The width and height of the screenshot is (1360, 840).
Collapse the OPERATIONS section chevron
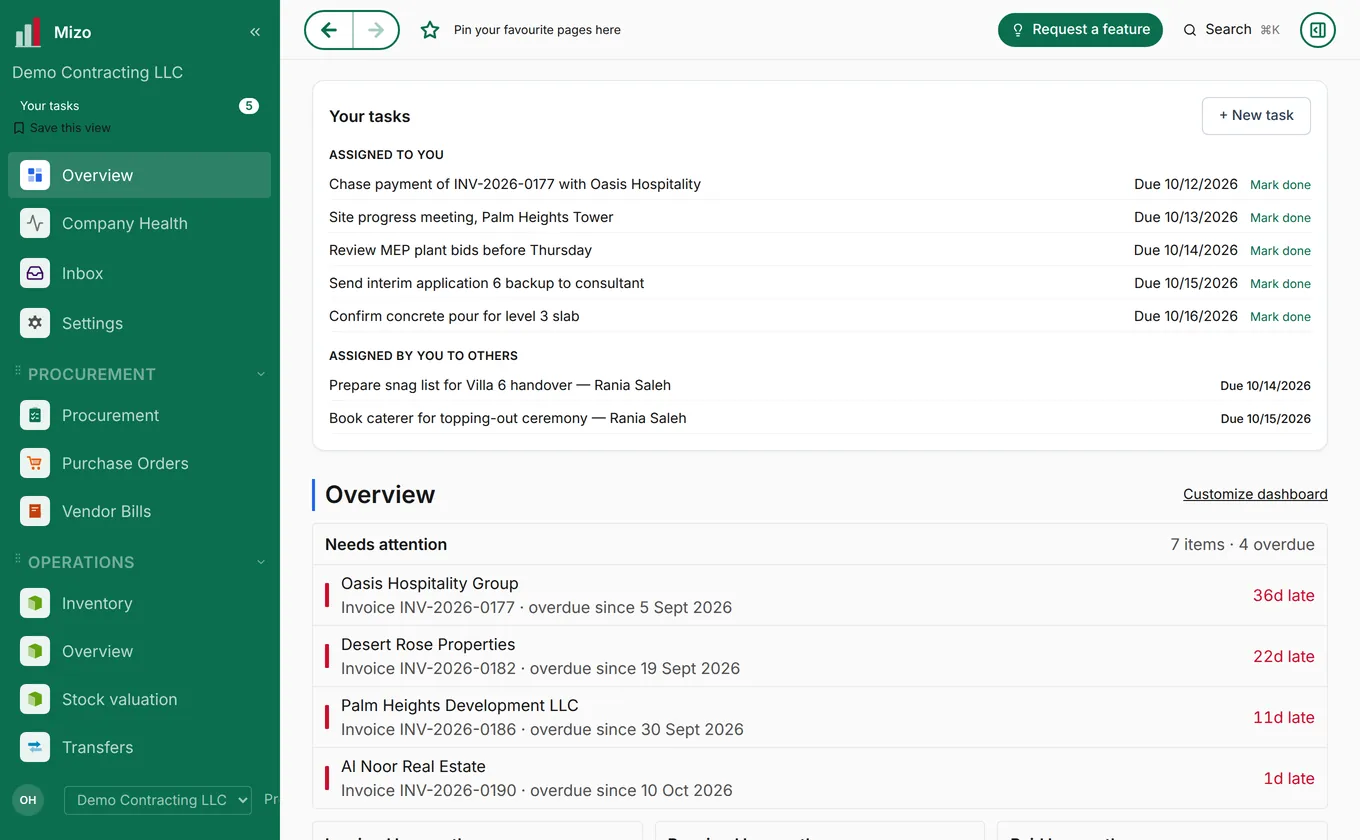pyautogui.click(x=261, y=562)
